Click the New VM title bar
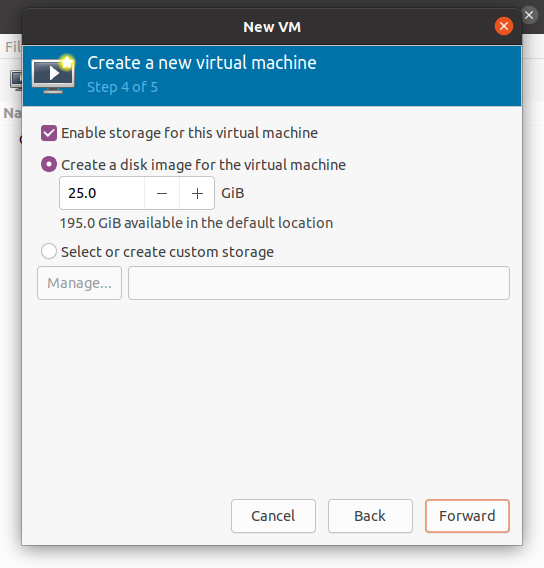544x568 pixels. (272, 27)
